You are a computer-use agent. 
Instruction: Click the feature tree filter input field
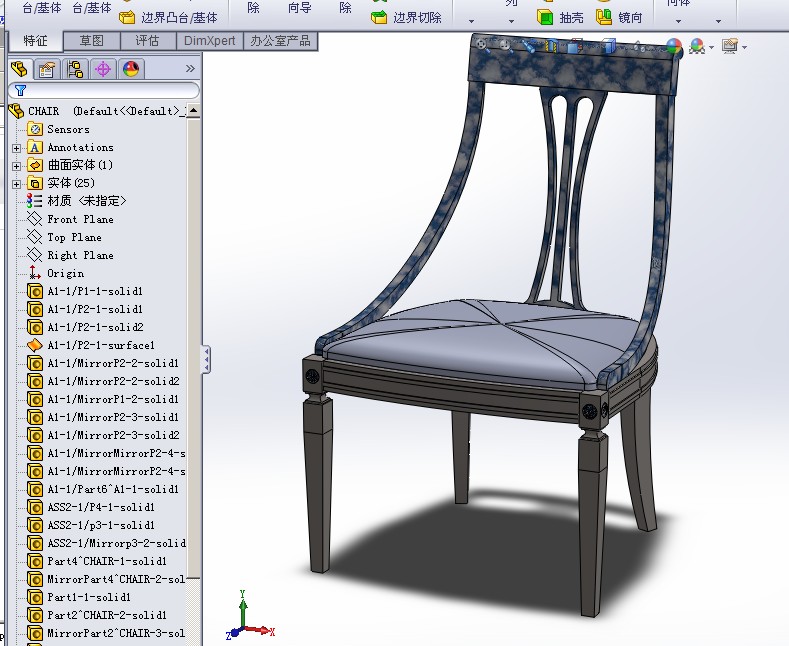point(104,91)
